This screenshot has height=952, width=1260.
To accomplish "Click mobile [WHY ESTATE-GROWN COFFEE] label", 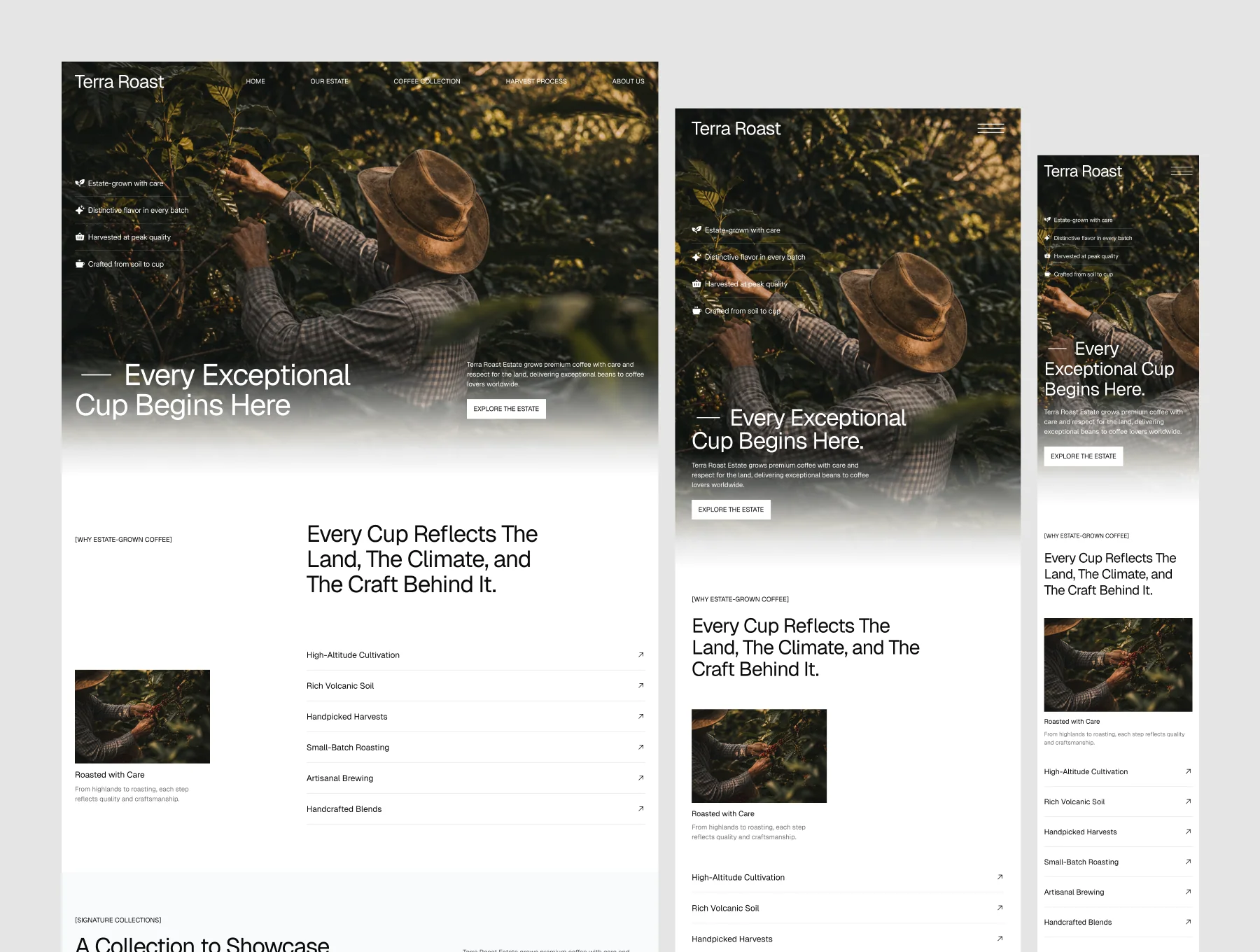I will 1086,535.
